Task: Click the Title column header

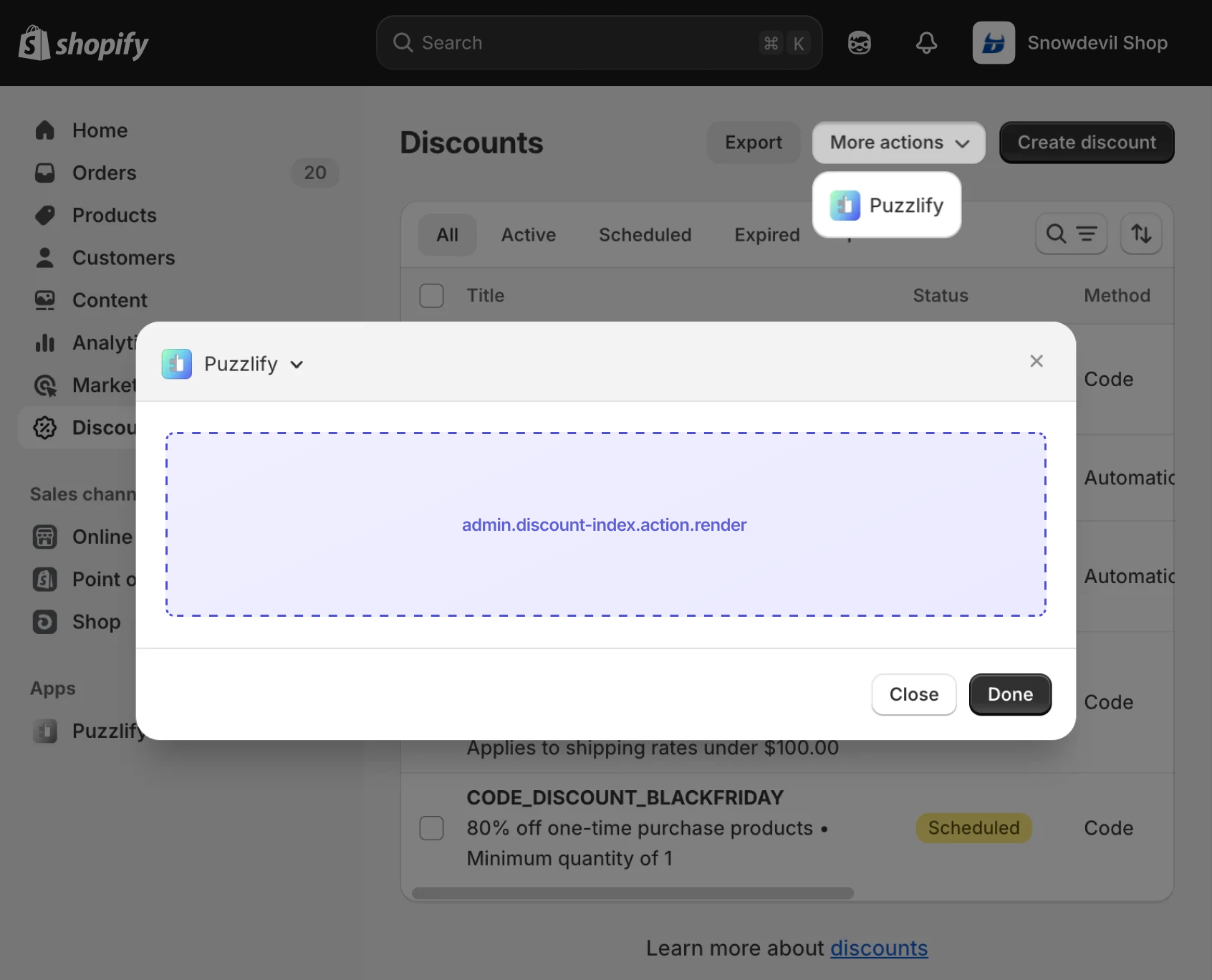Action: tap(486, 296)
